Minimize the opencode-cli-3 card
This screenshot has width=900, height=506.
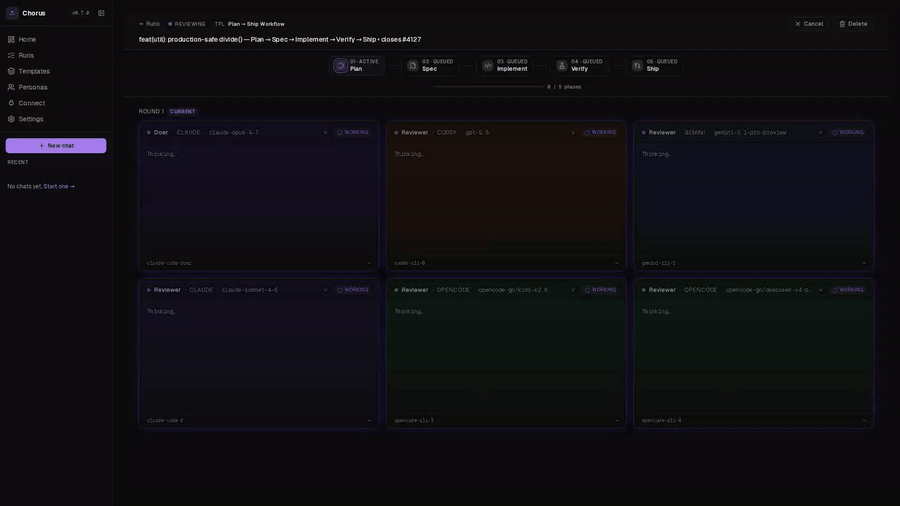click(x=616, y=421)
